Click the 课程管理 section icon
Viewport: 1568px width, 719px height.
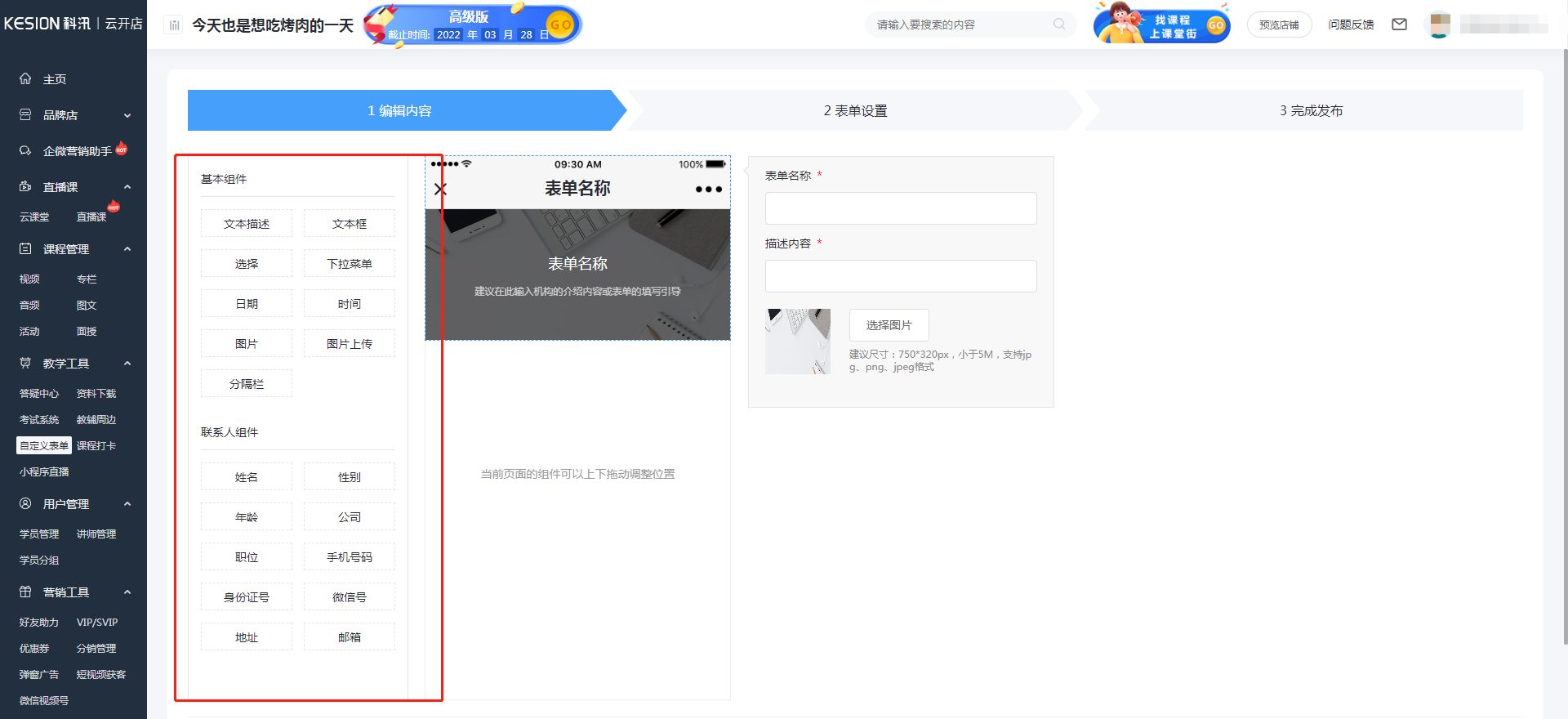point(25,249)
